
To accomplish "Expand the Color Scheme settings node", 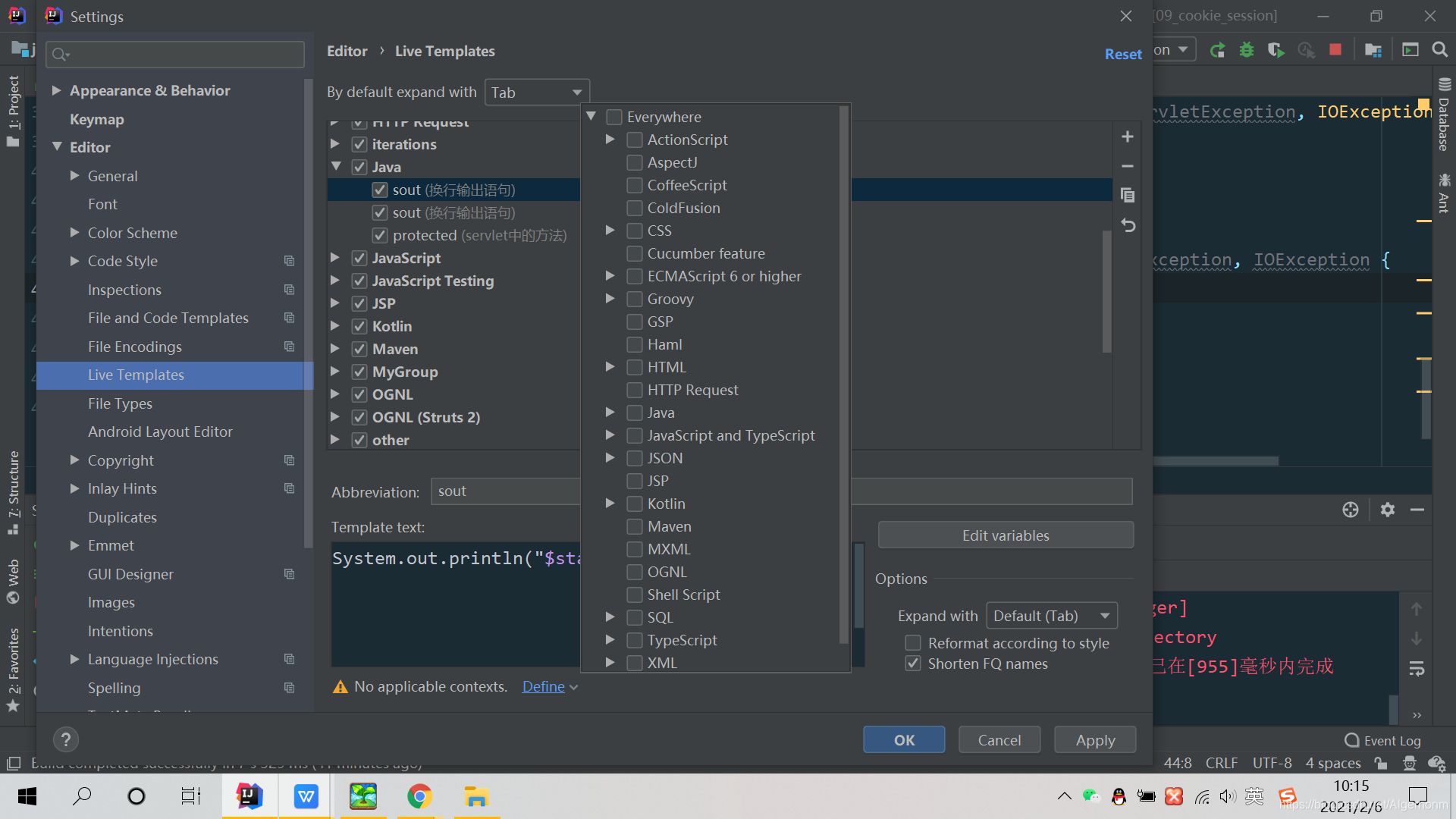I will (x=74, y=233).
